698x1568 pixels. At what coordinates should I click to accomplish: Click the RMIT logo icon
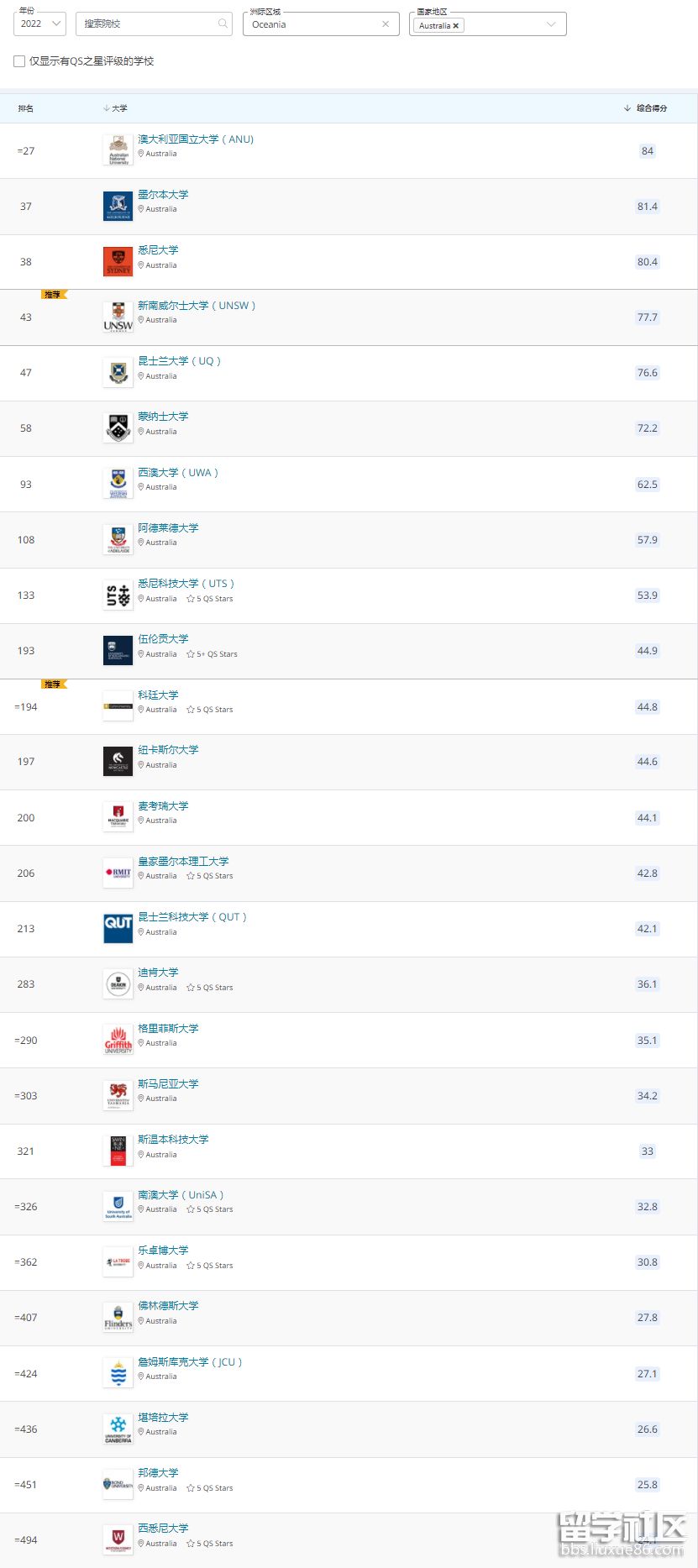click(118, 873)
